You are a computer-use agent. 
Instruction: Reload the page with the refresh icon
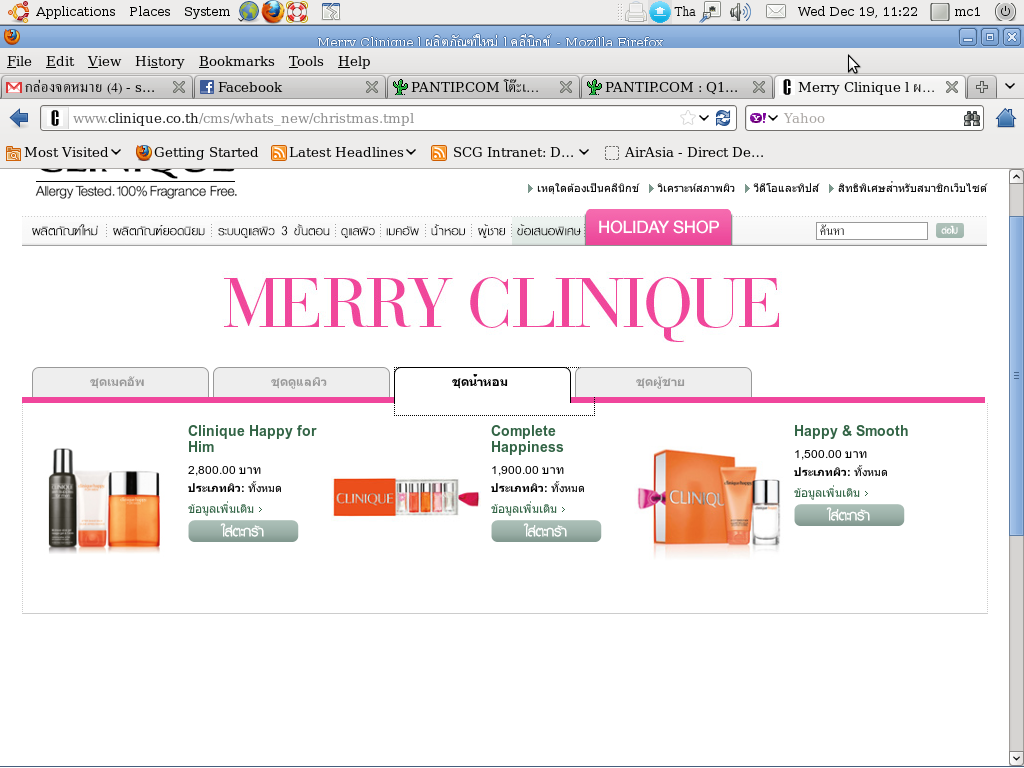(723, 118)
